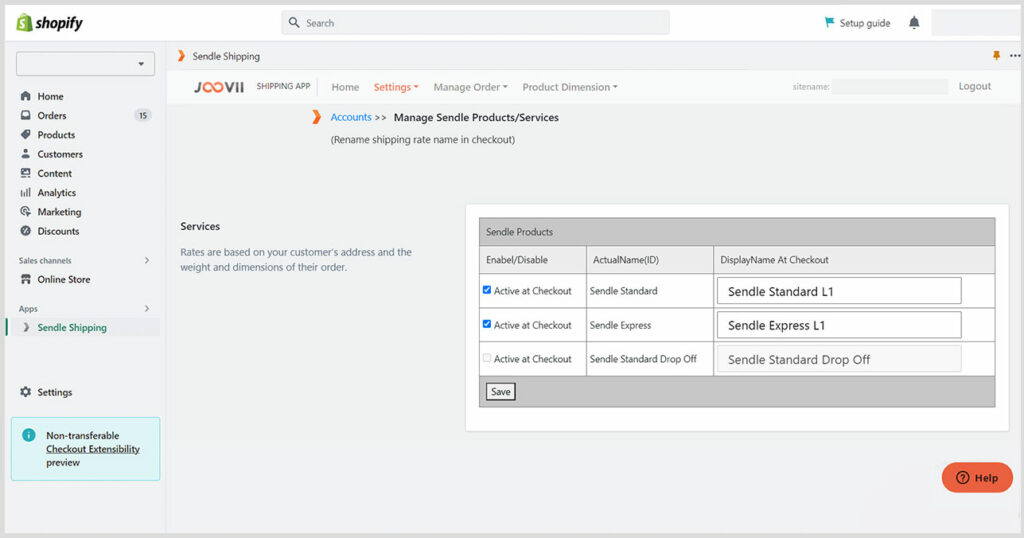1024x538 pixels.
Task: Open the Manage Order dropdown
Action: [x=470, y=87]
